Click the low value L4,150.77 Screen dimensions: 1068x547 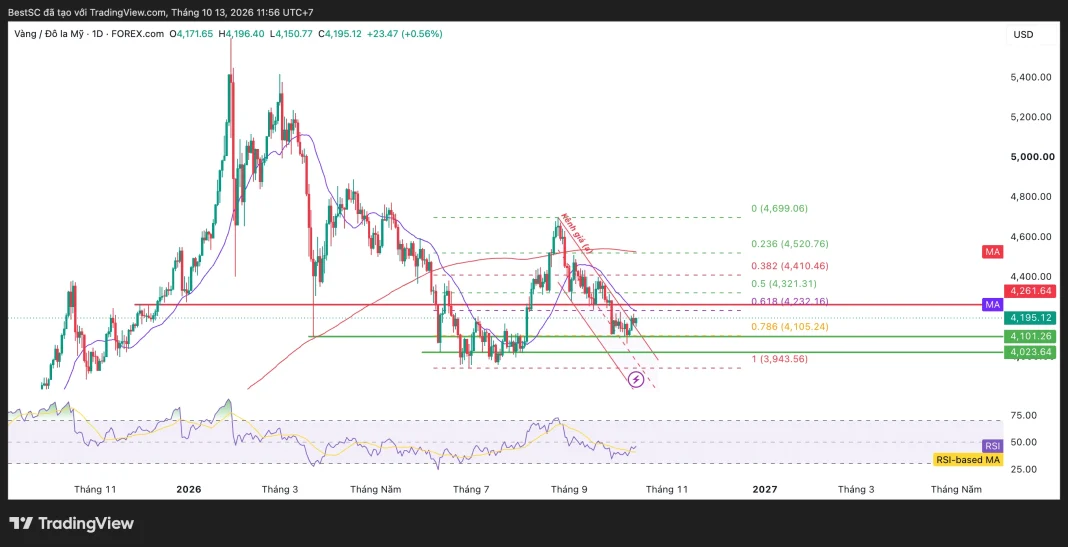point(291,33)
